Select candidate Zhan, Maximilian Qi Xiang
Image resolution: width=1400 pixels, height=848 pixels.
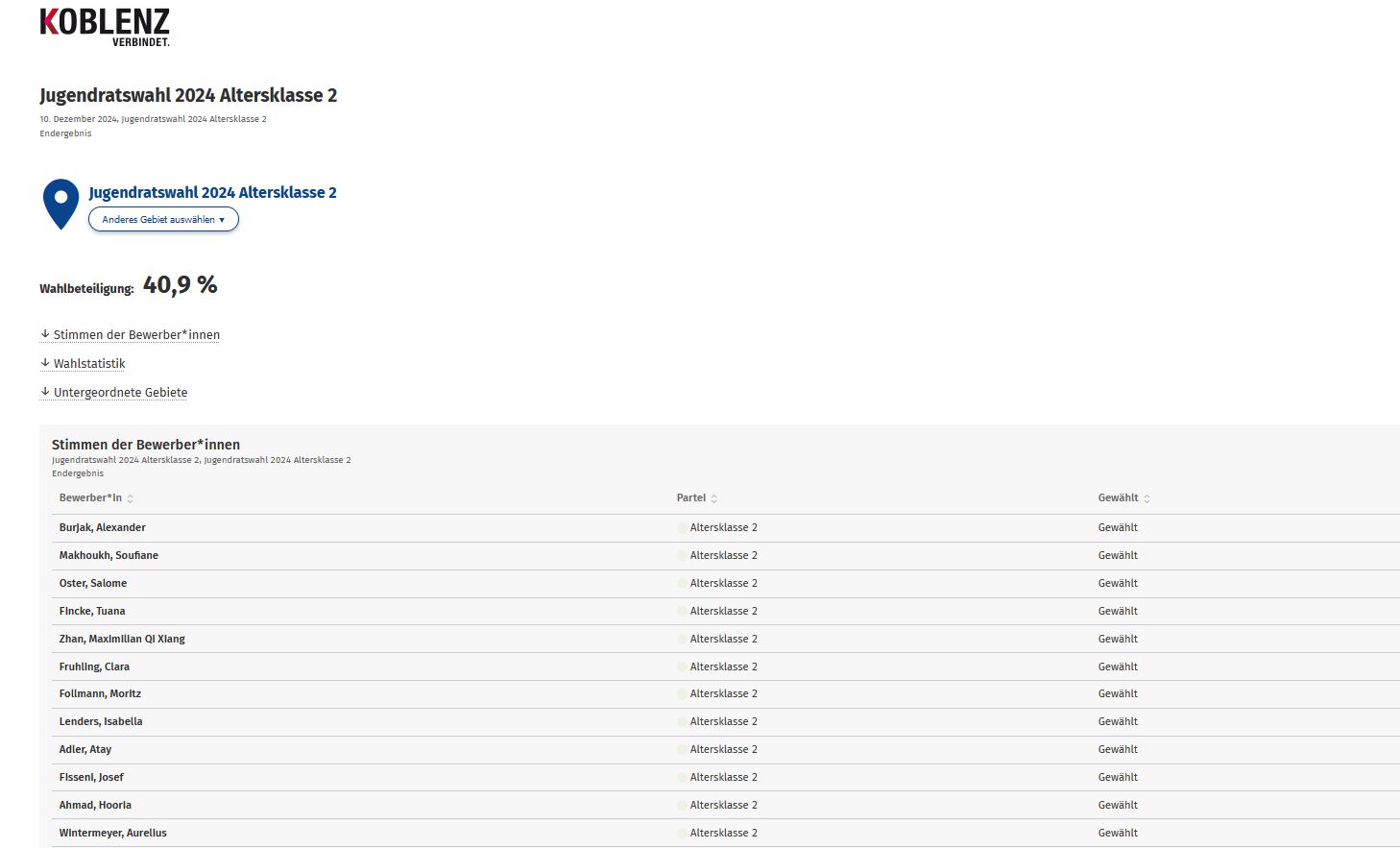point(122,639)
